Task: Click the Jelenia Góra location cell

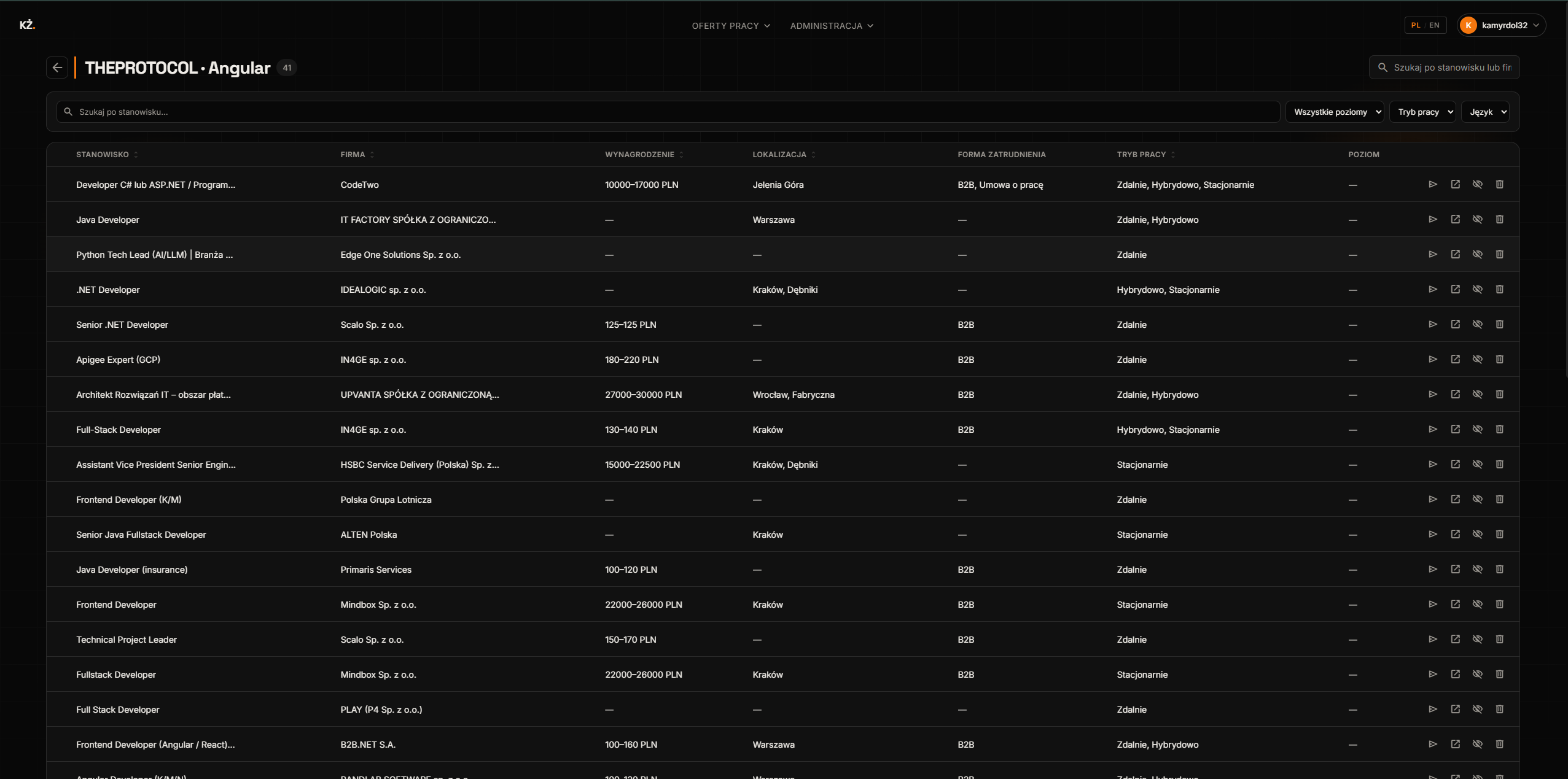Action: pyautogui.click(x=778, y=185)
